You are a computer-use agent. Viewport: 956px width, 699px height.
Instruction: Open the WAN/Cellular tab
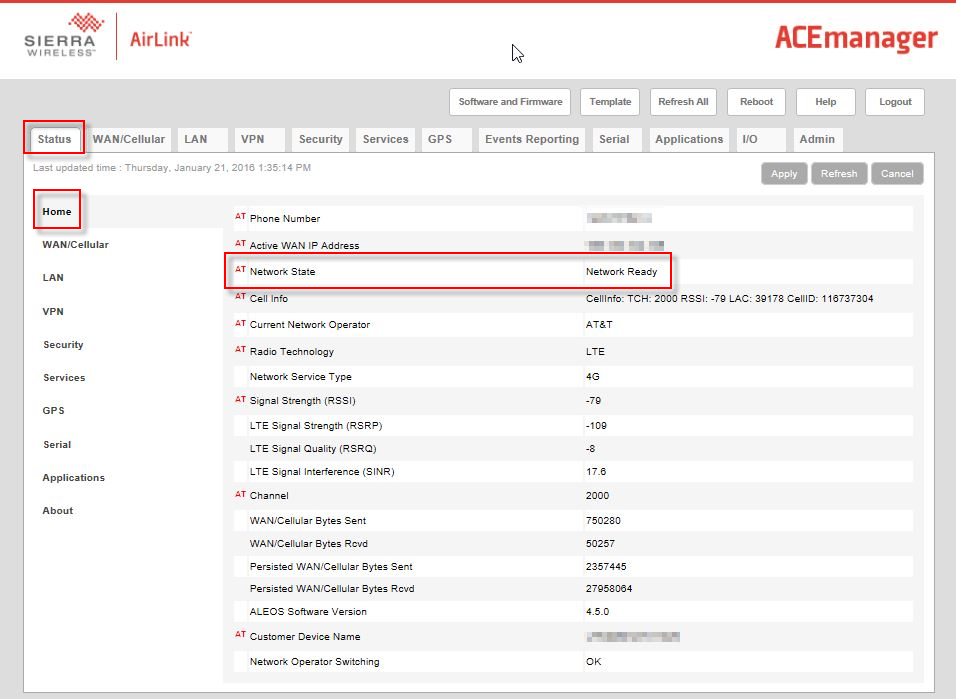click(x=129, y=139)
